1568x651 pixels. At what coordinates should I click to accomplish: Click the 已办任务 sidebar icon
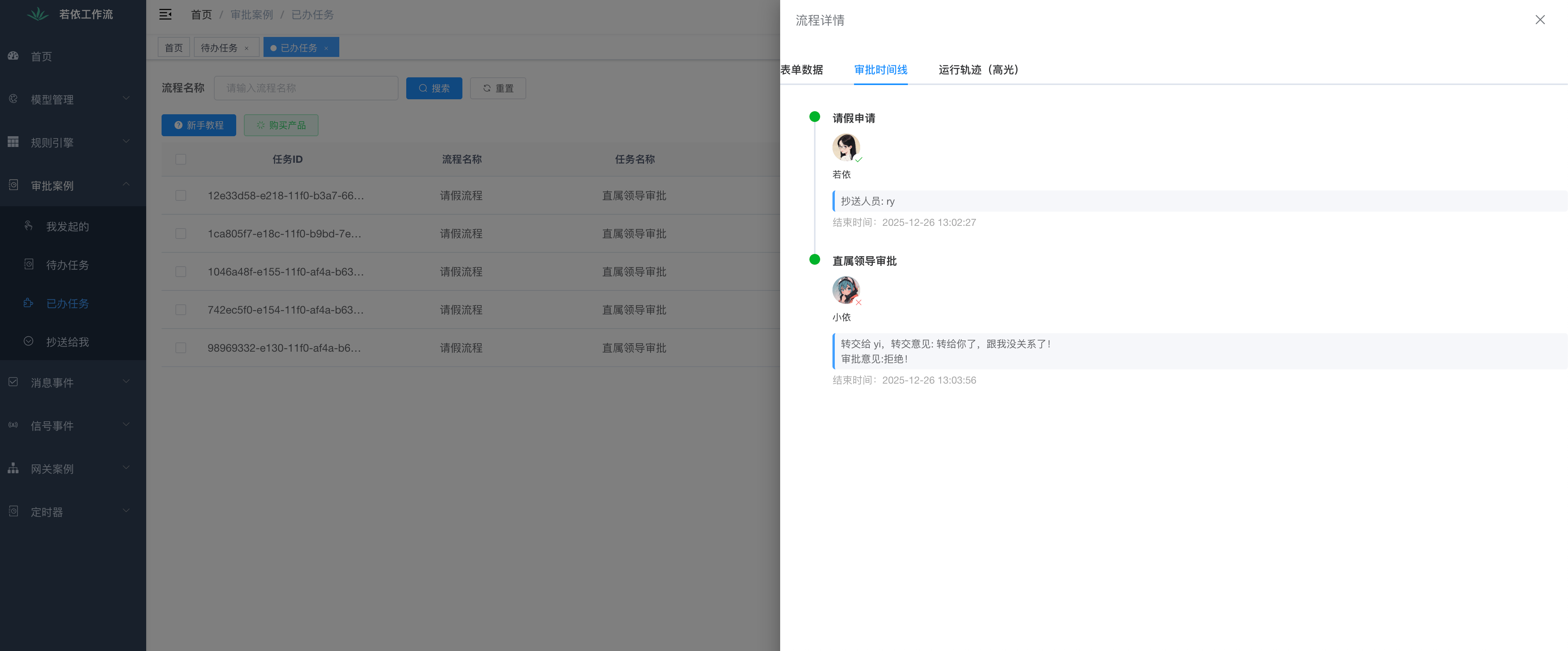[28, 303]
